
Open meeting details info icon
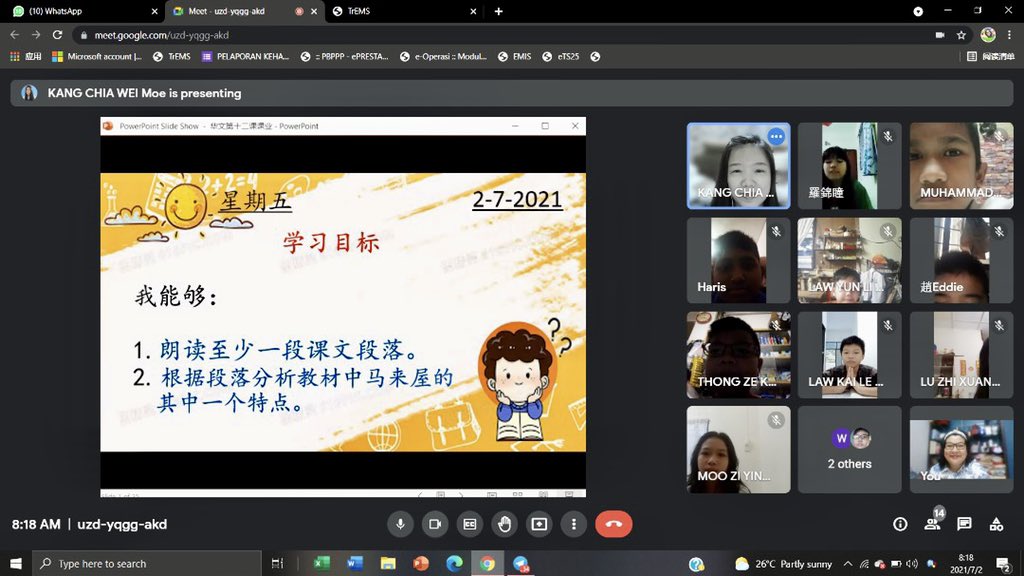[900, 524]
